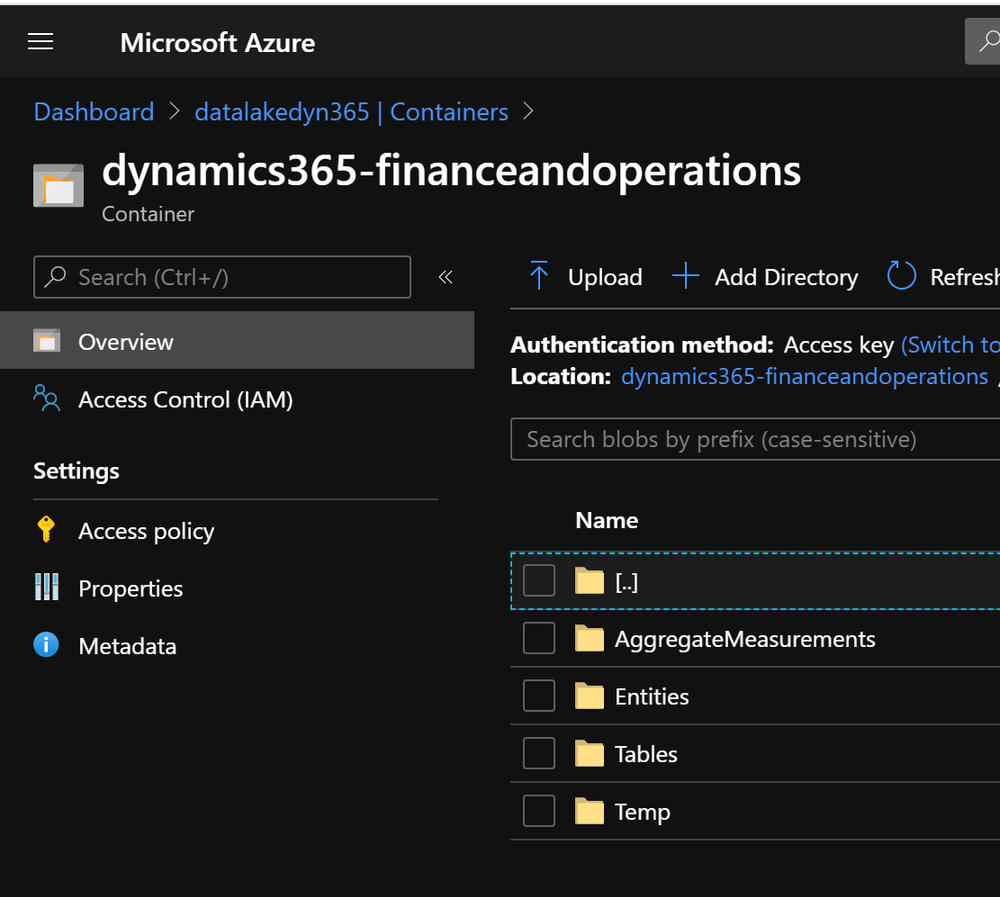Select the Upload blob icon
Viewport: 1000px width, 897px height.
pos(539,276)
